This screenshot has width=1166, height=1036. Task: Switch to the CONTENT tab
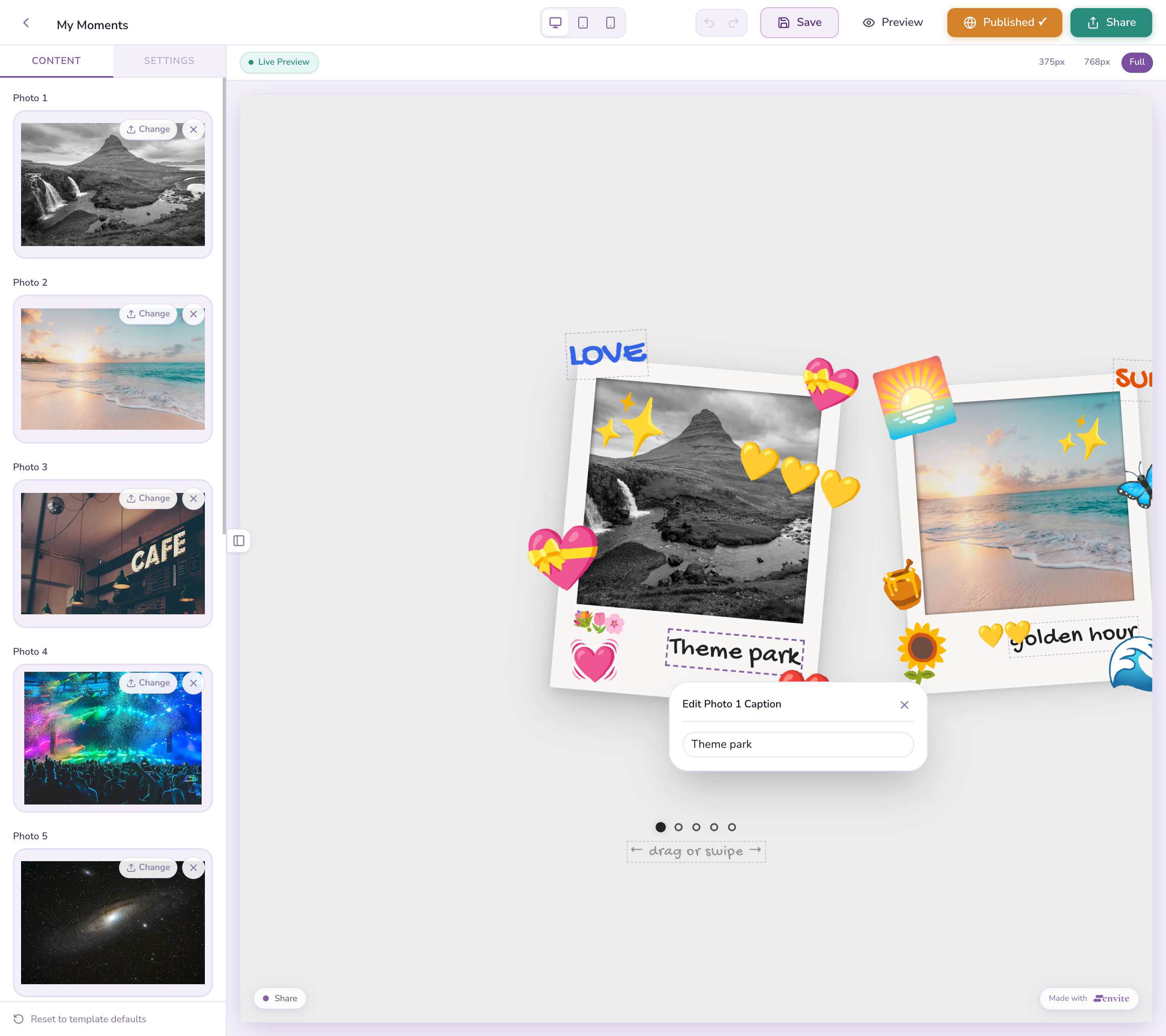coord(56,60)
